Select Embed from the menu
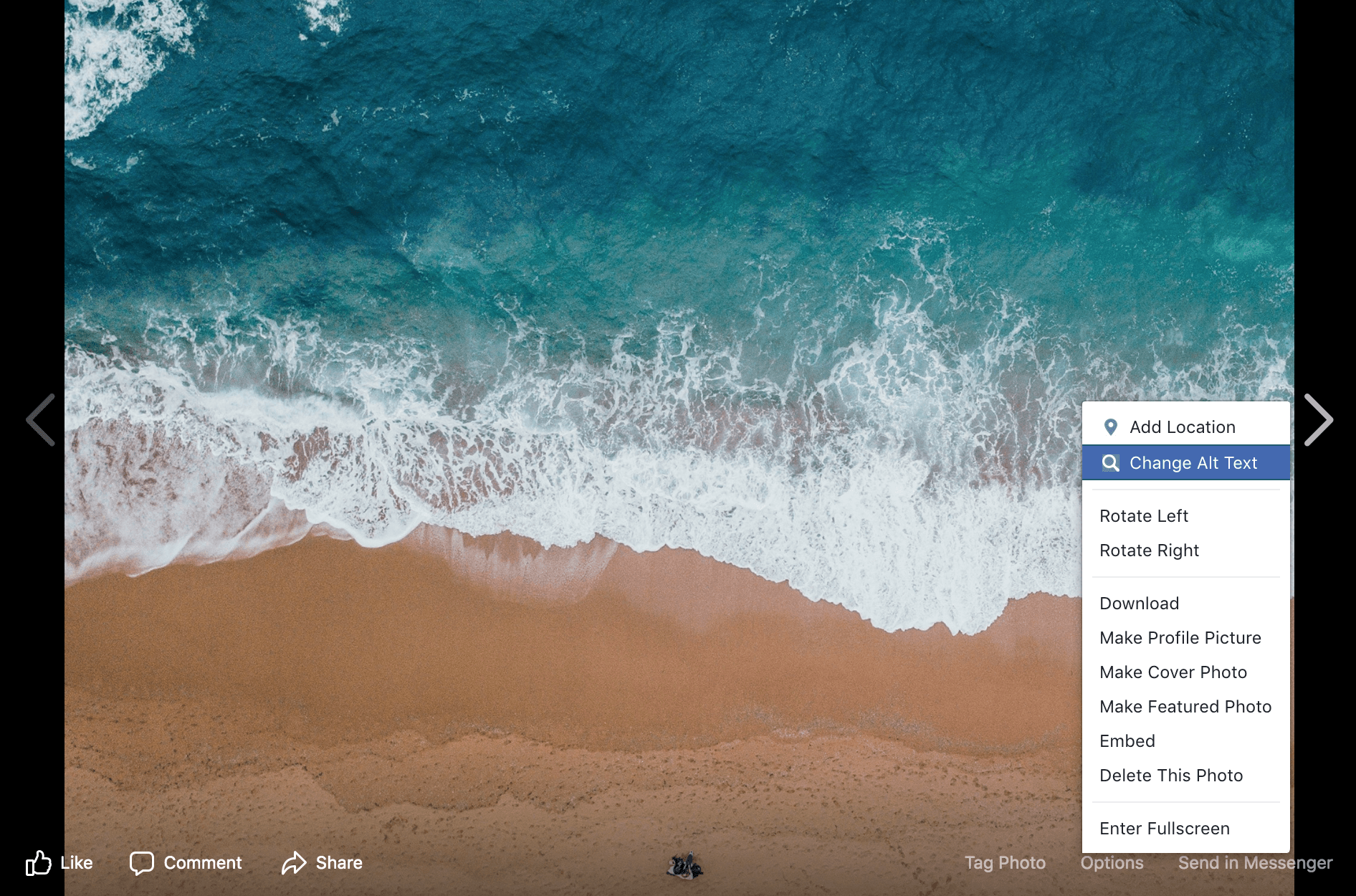This screenshot has height=896, width=1356. [1186, 741]
